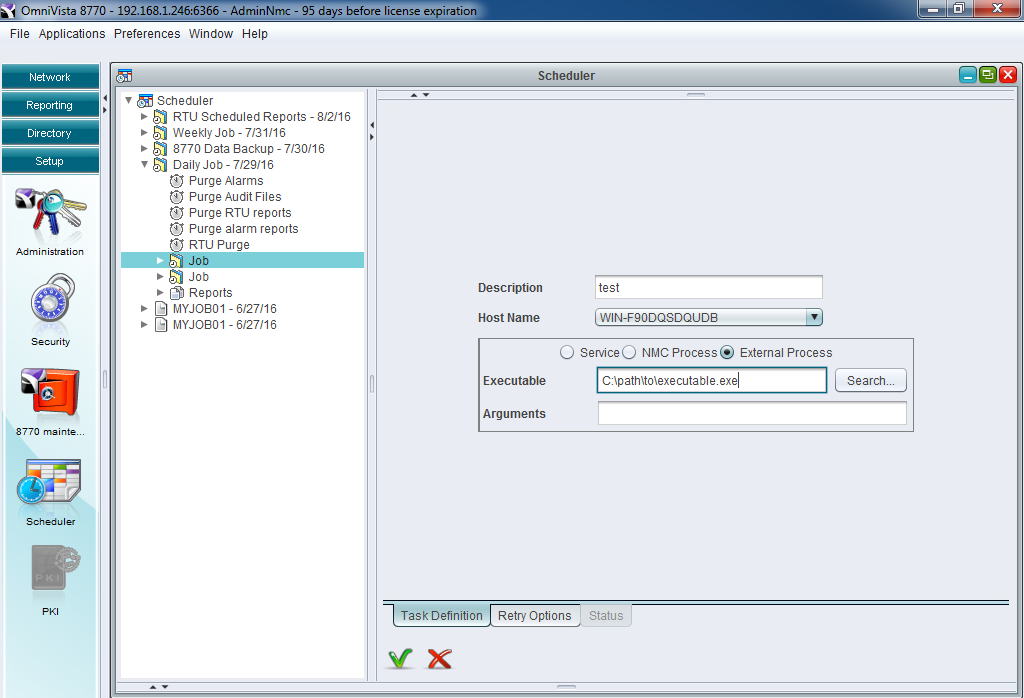
Task: Click the Description text field
Action: click(x=709, y=287)
